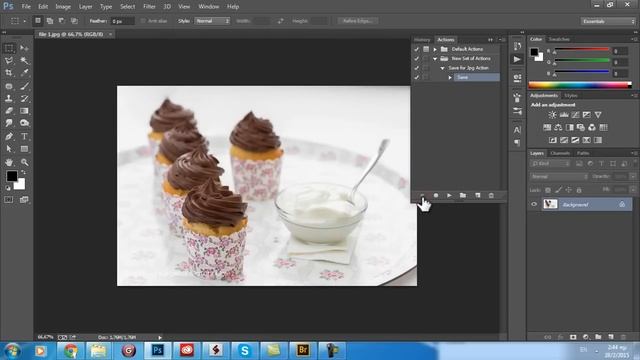
Task: Add a Vibrance adjustment
Action: [x=598, y=115]
